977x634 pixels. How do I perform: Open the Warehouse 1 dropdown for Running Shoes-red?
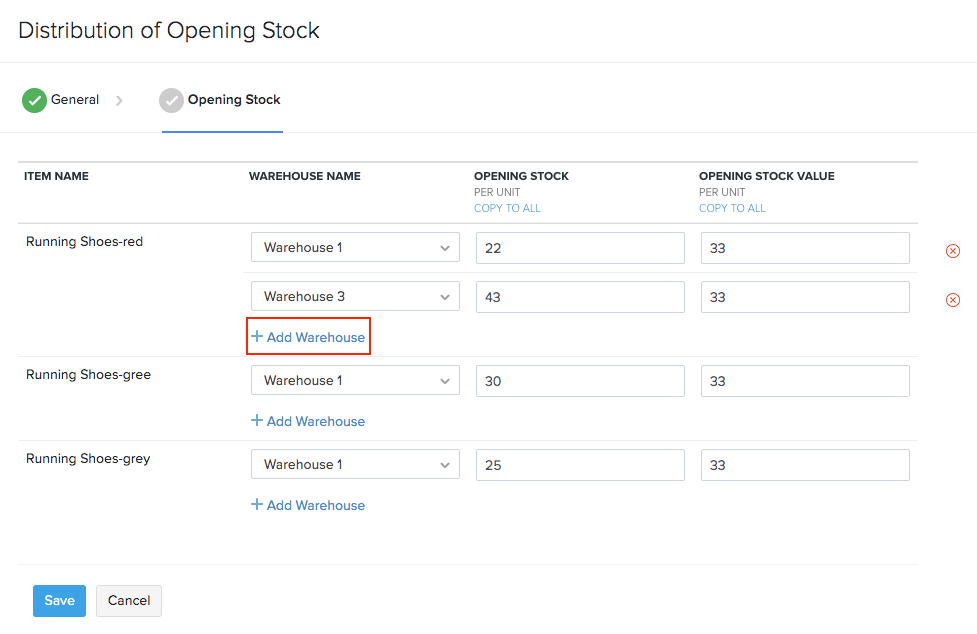point(355,247)
